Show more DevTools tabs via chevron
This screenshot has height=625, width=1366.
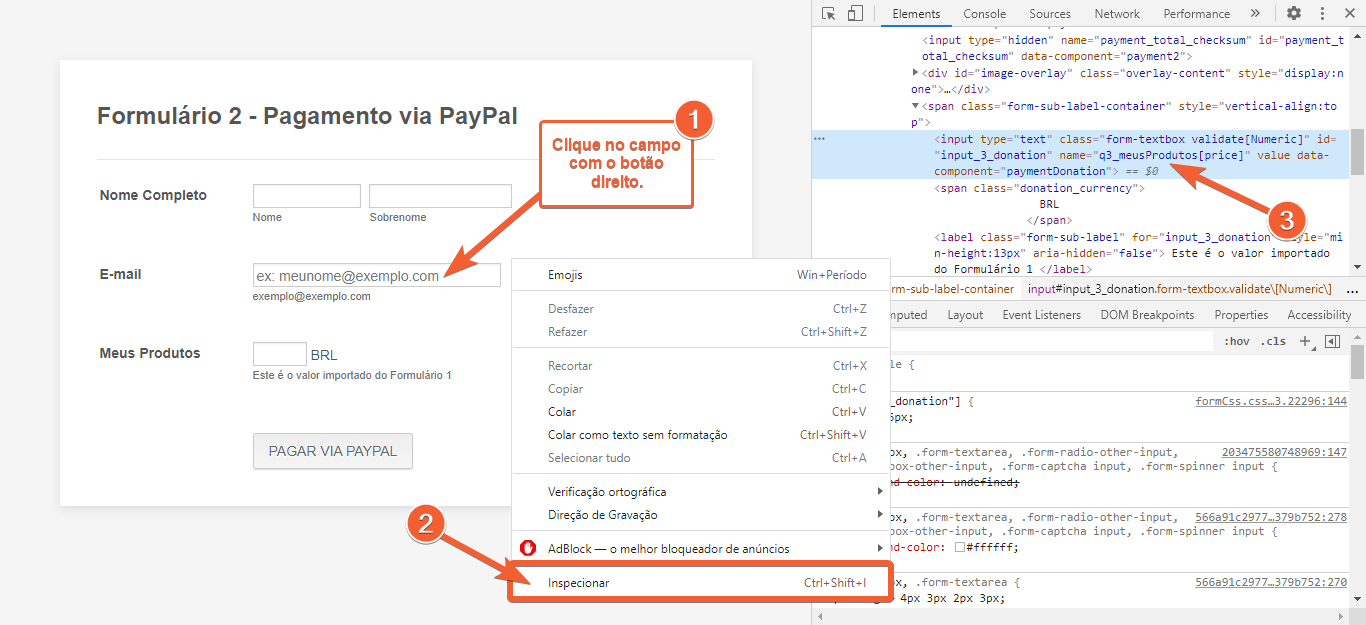(x=1255, y=14)
